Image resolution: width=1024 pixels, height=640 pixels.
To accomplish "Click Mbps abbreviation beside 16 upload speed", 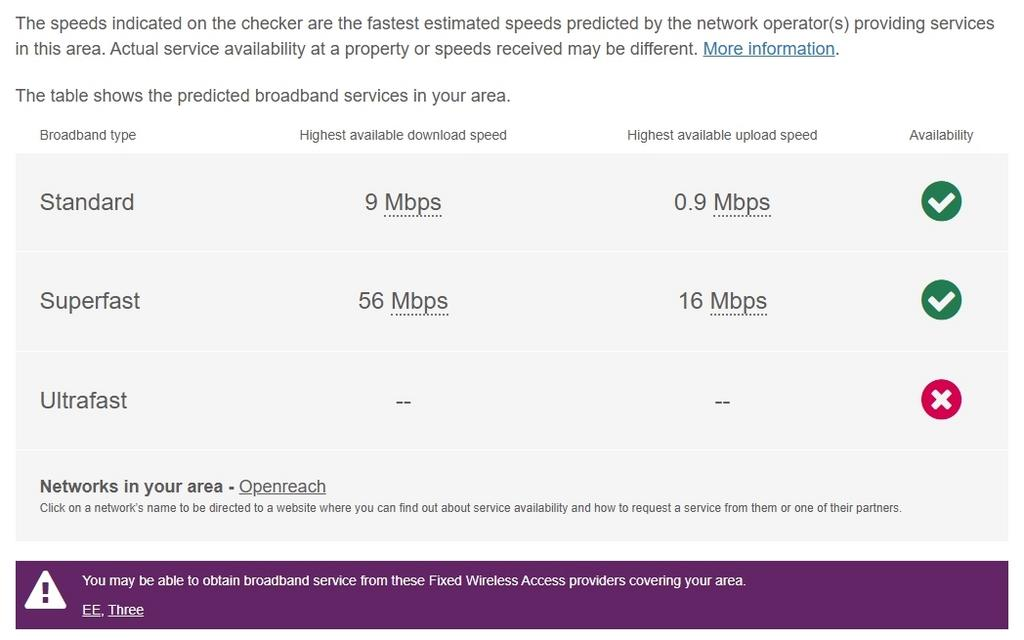I will pyautogui.click(x=738, y=301).
